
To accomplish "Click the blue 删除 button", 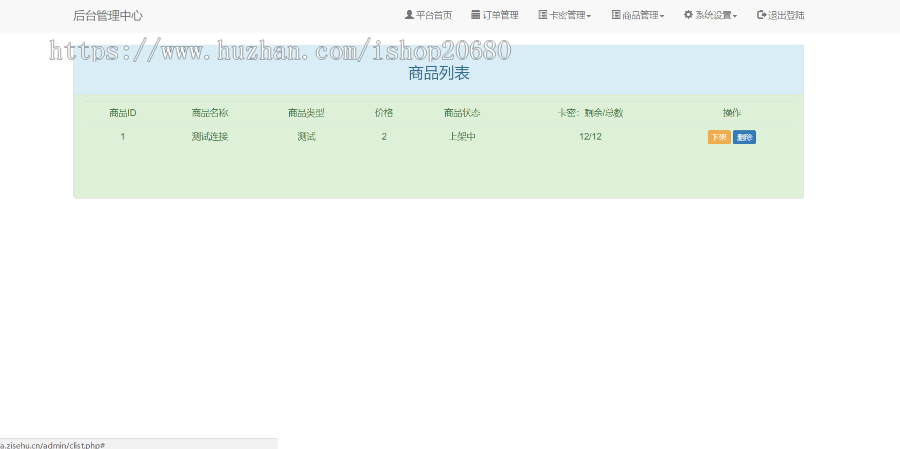I will (744, 137).
